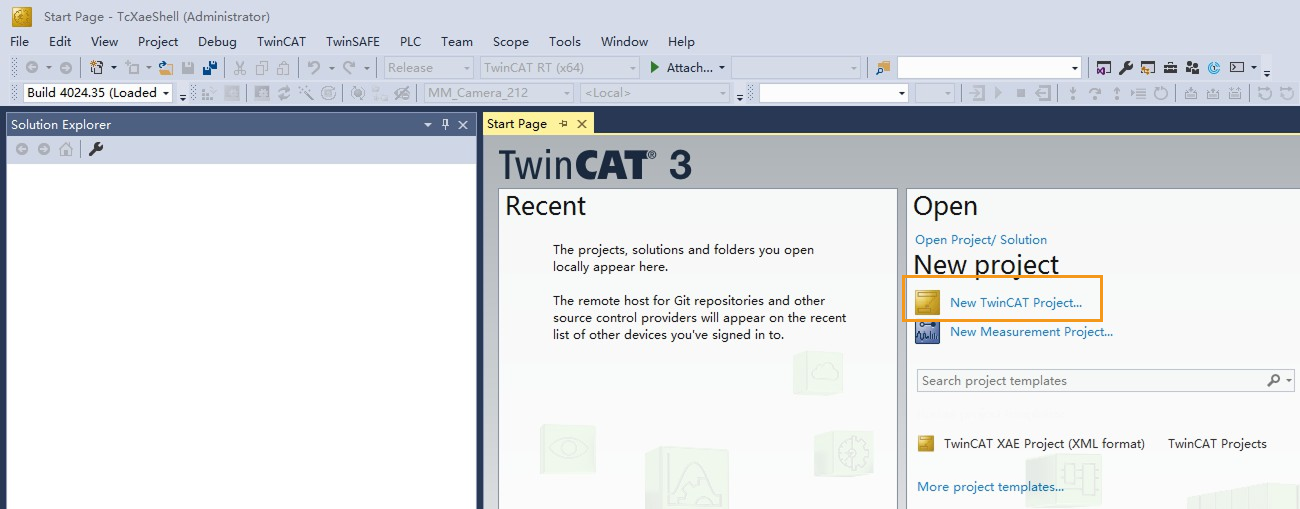This screenshot has height=509, width=1300.
Task: Click the Solution Explorer properties wrench icon
Action: coord(96,149)
